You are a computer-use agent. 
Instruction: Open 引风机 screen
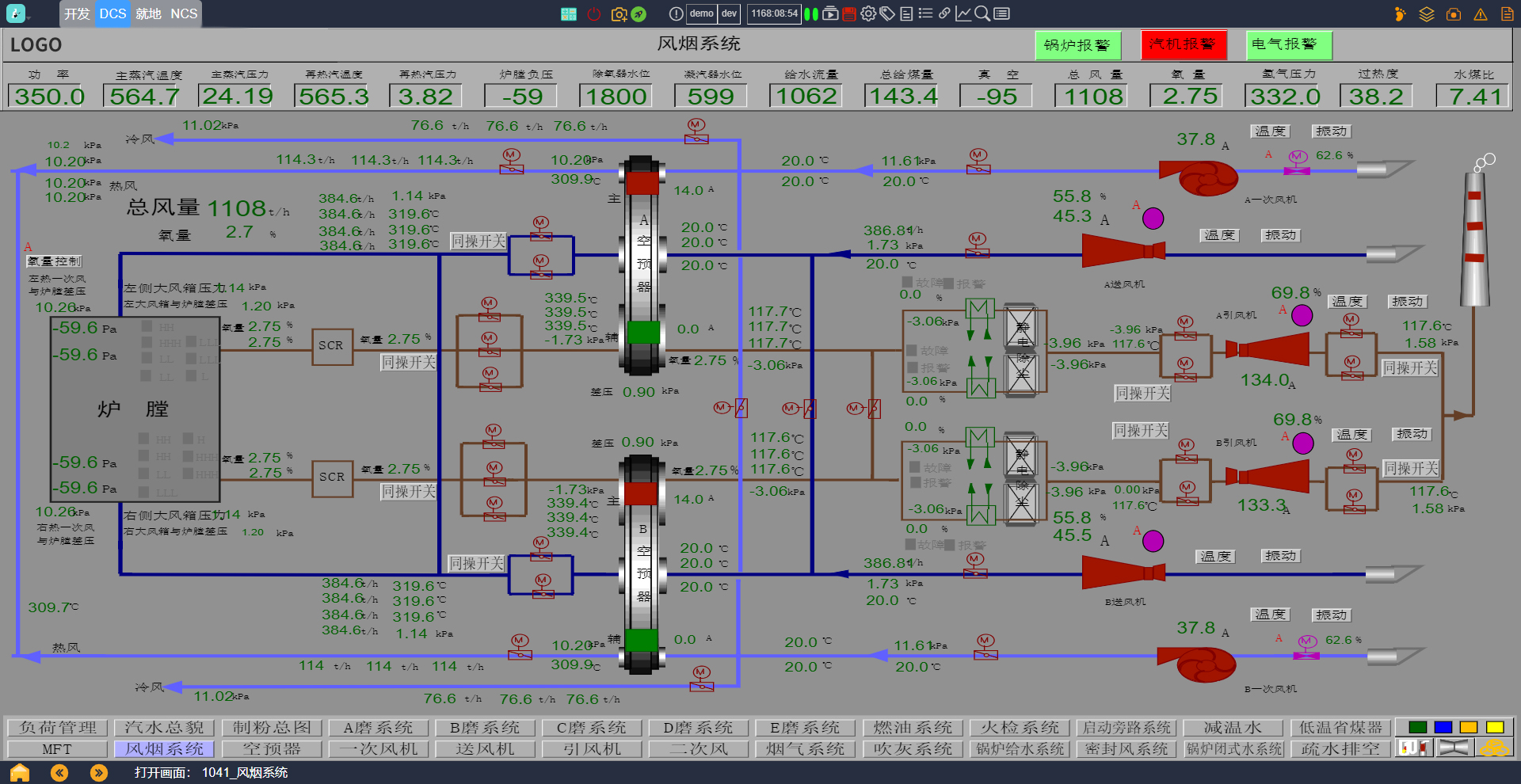(592, 748)
